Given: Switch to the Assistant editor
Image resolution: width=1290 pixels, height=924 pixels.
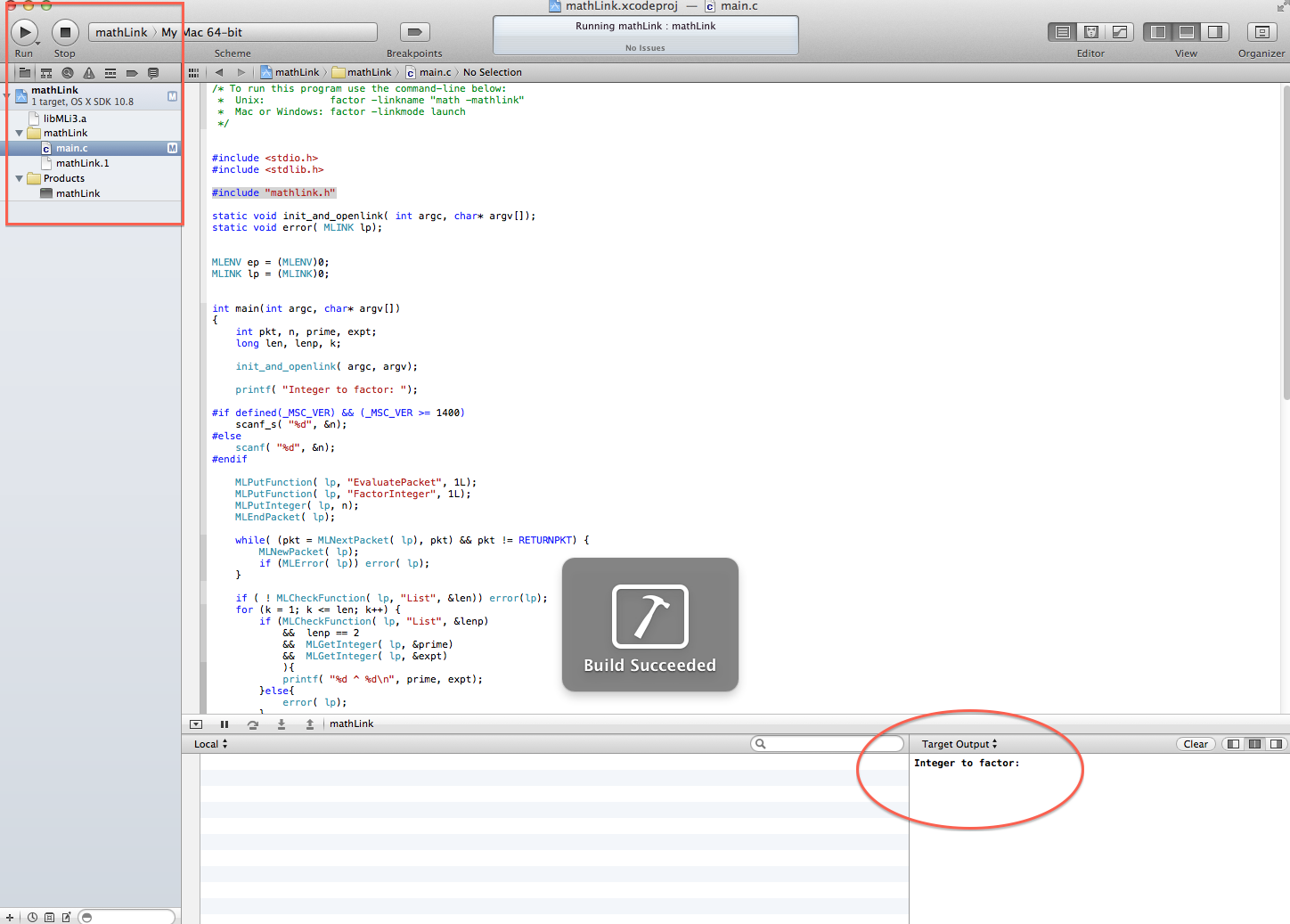Looking at the screenshot, I should point(1090,32).
